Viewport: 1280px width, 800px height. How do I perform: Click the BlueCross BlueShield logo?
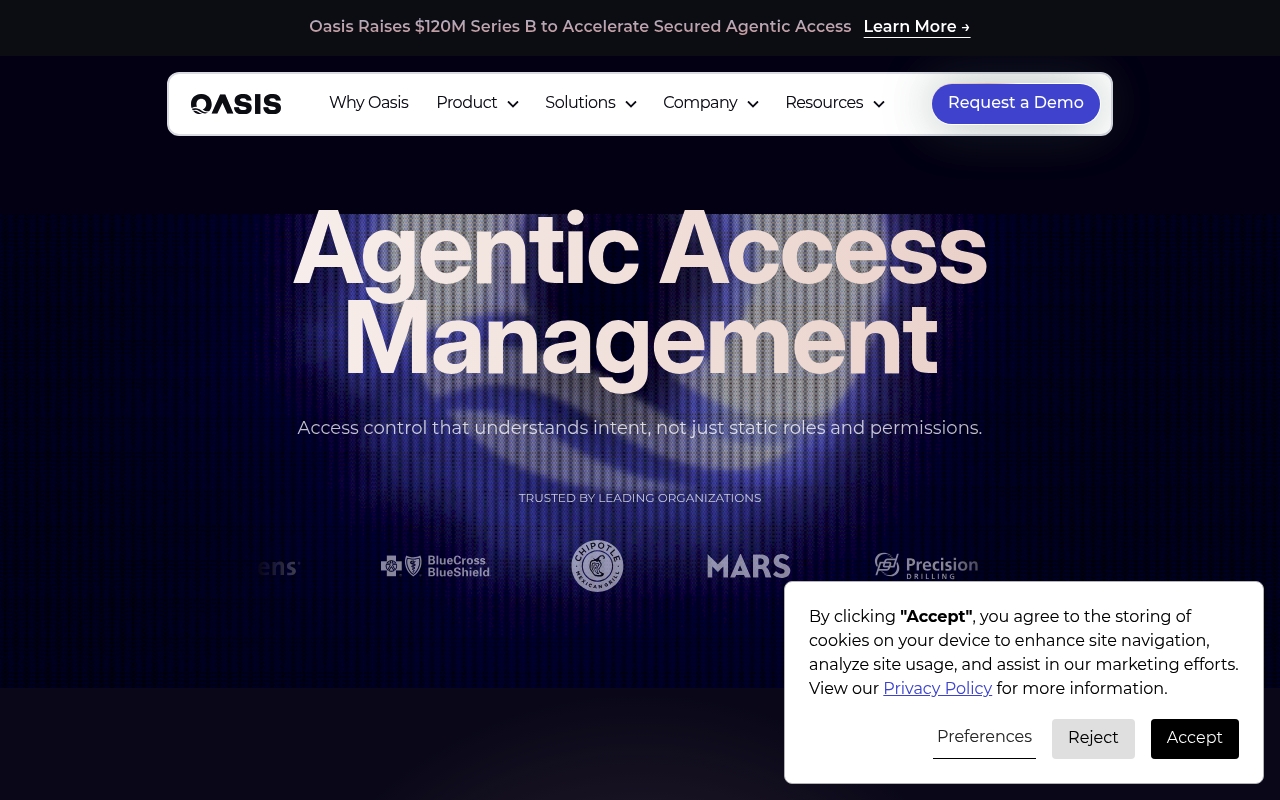436,566
